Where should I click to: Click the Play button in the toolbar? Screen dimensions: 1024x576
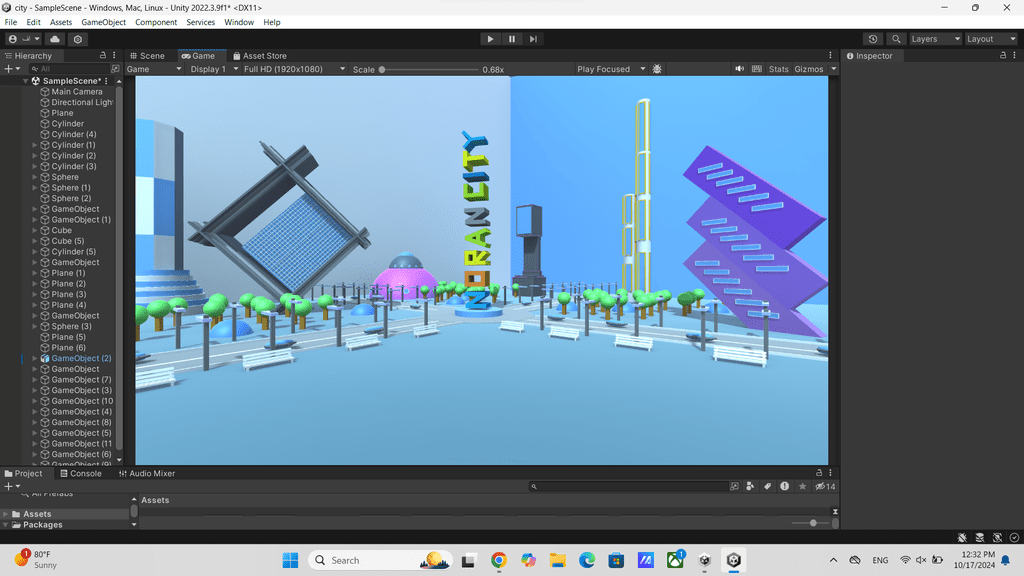coord(490,39)
